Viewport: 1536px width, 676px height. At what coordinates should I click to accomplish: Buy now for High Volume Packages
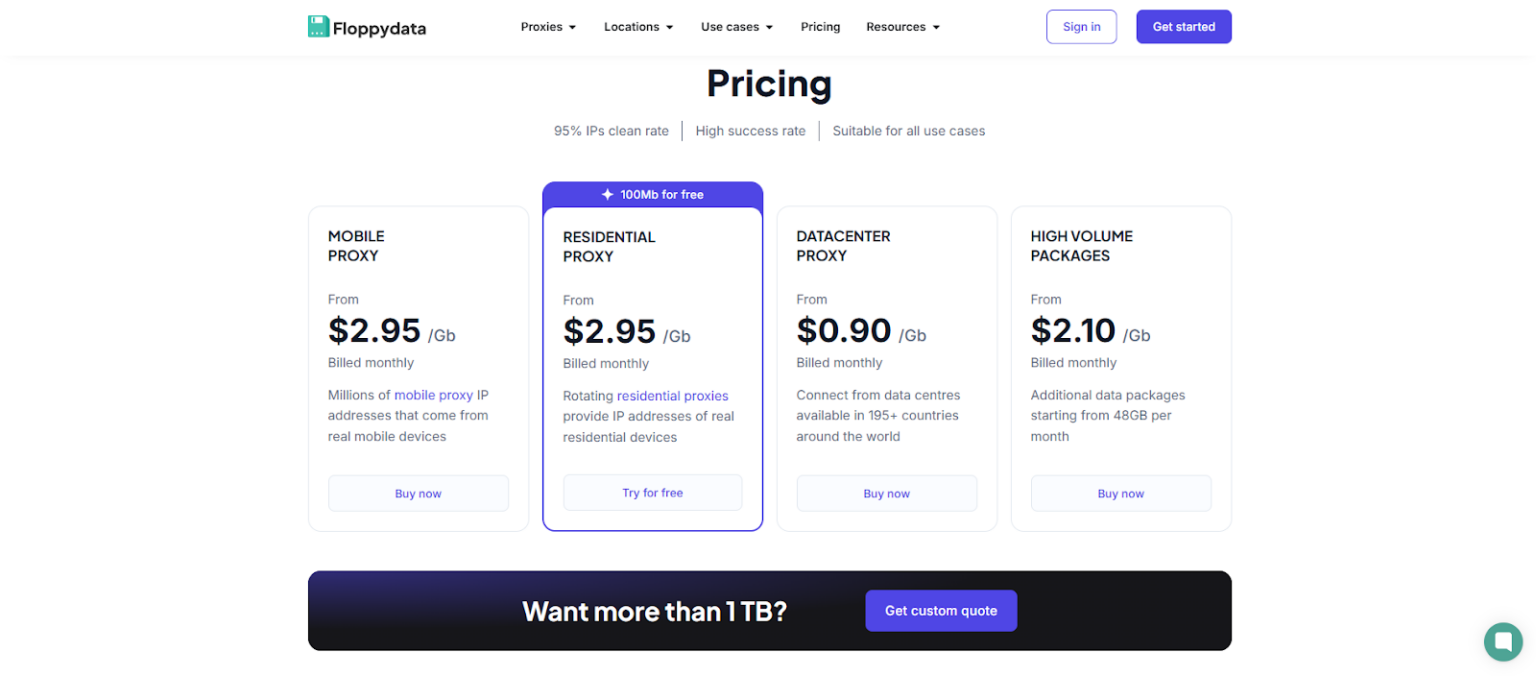point(1120,493)
